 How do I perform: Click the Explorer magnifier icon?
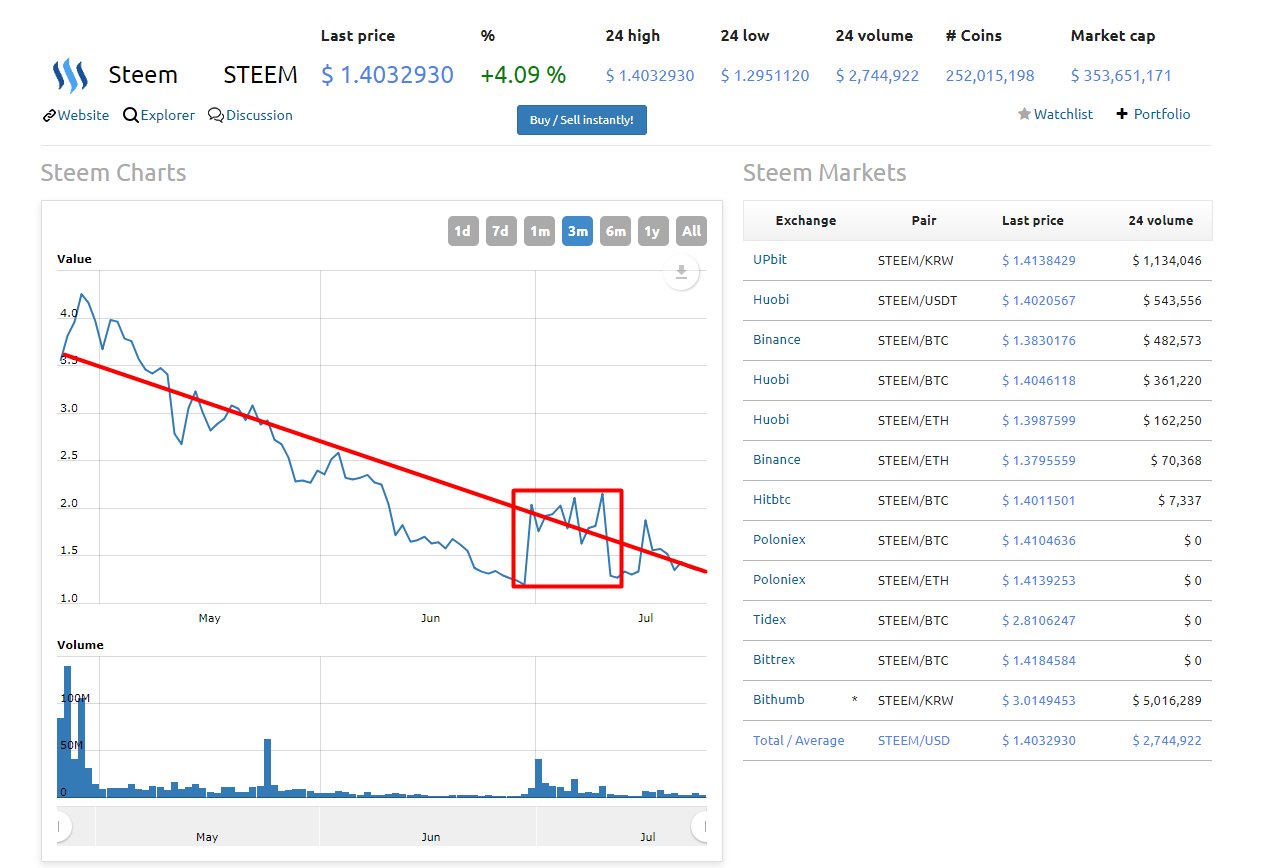coord(131,115)
